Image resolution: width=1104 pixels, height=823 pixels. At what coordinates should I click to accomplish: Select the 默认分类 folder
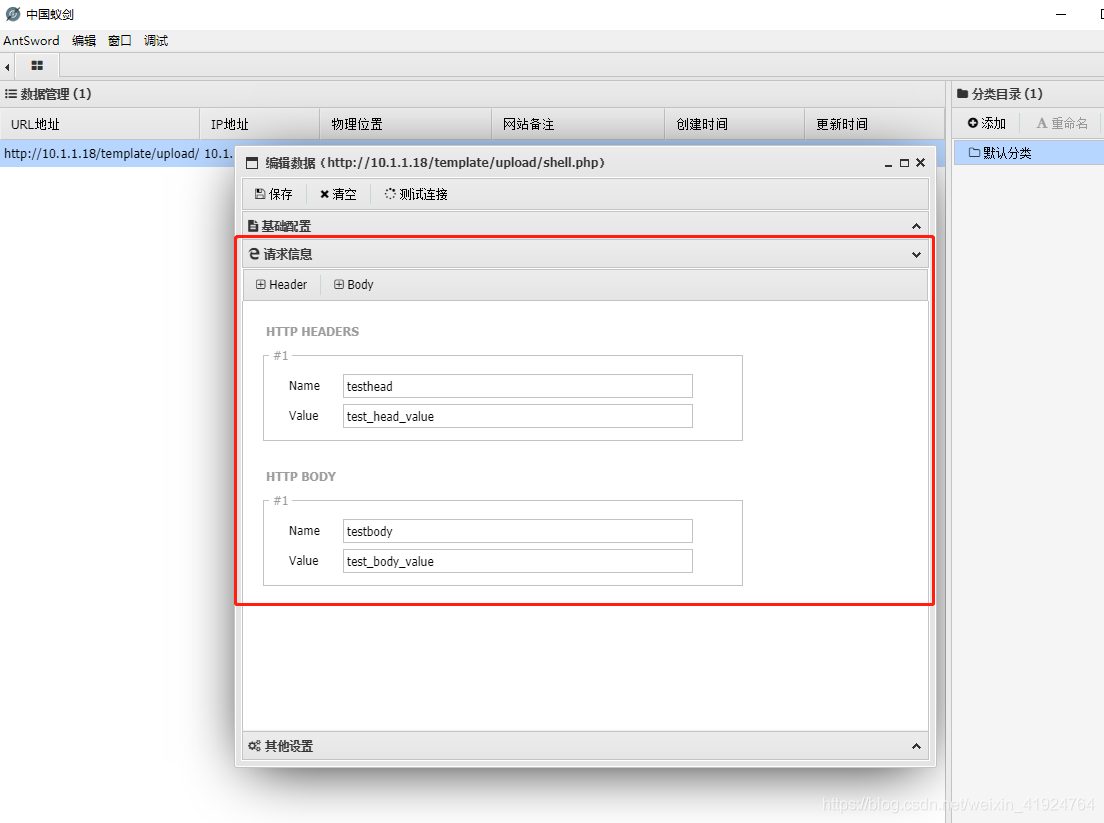tap(1028, 153)
